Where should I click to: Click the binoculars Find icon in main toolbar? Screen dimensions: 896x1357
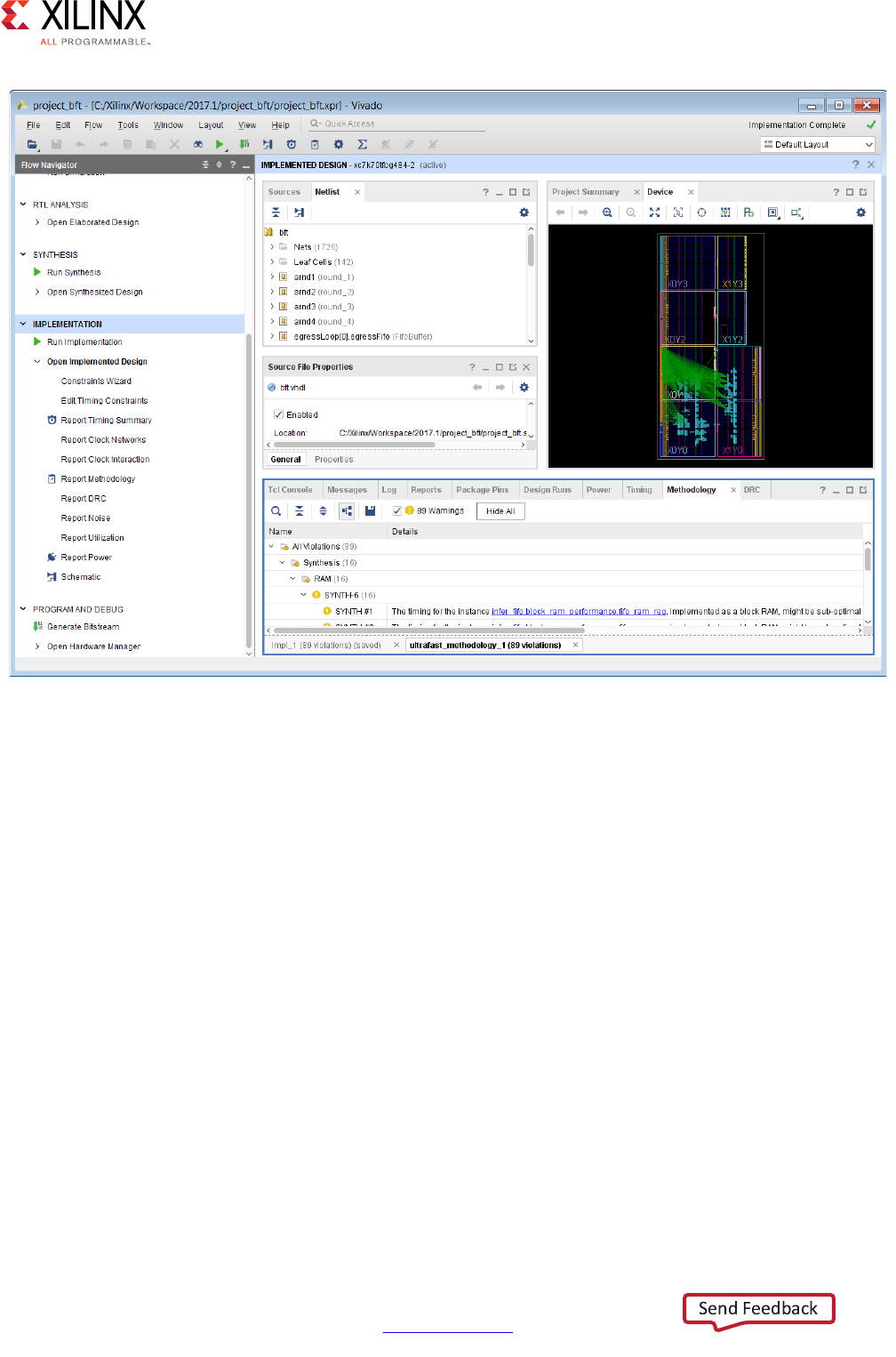point(197,144)
